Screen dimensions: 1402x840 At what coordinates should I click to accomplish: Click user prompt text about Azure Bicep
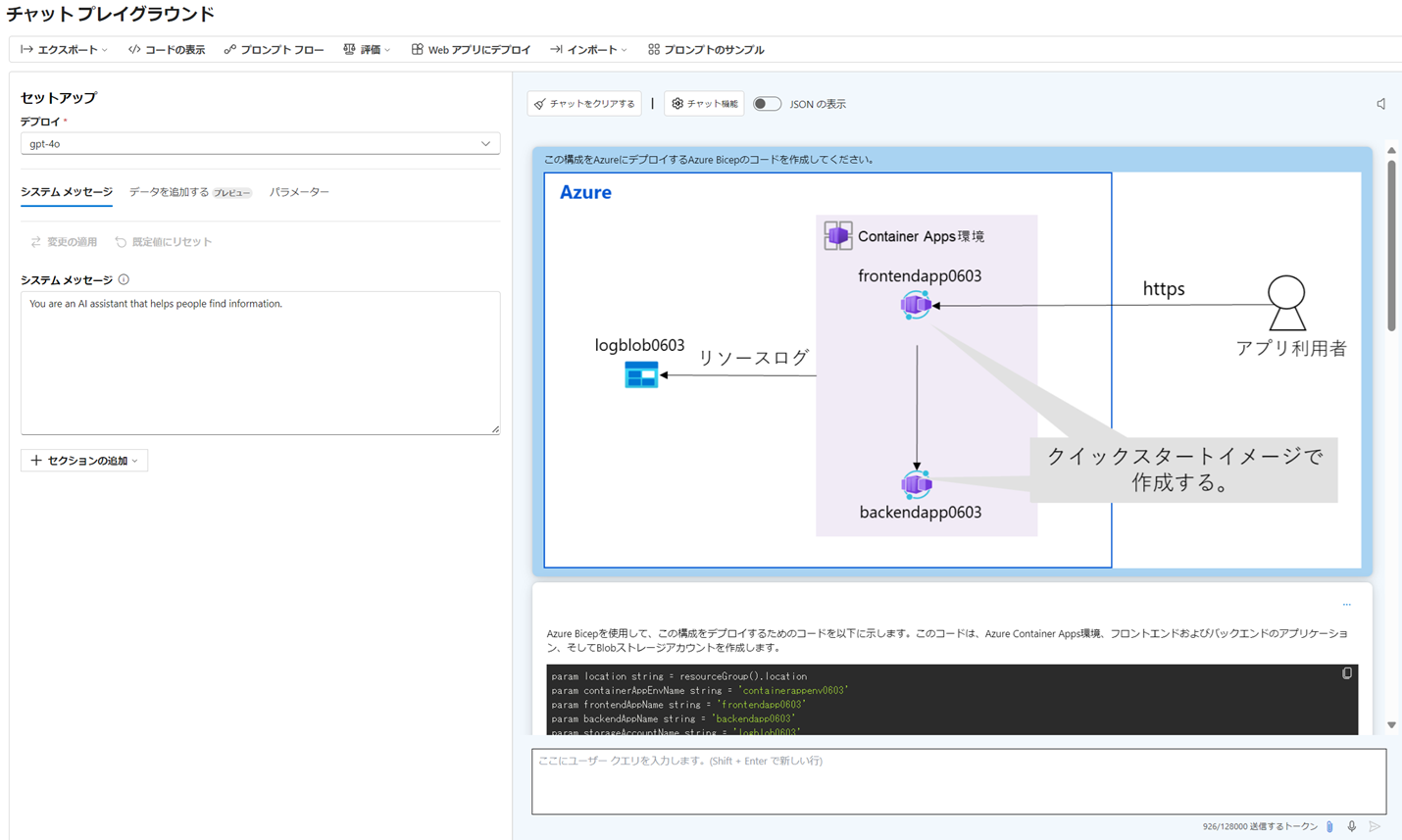tap(708, 160)
